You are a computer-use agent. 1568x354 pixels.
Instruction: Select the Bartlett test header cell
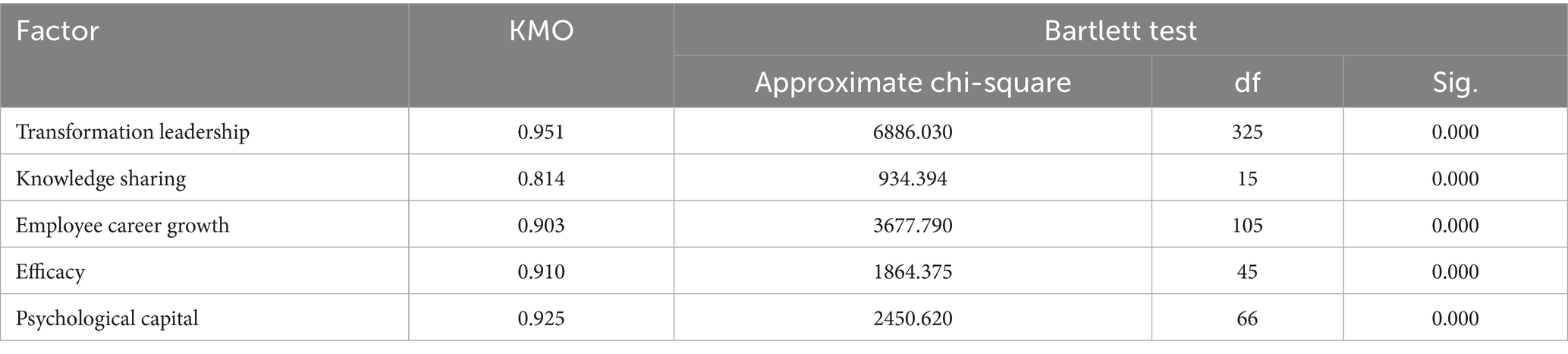(x=1120, y=31)
